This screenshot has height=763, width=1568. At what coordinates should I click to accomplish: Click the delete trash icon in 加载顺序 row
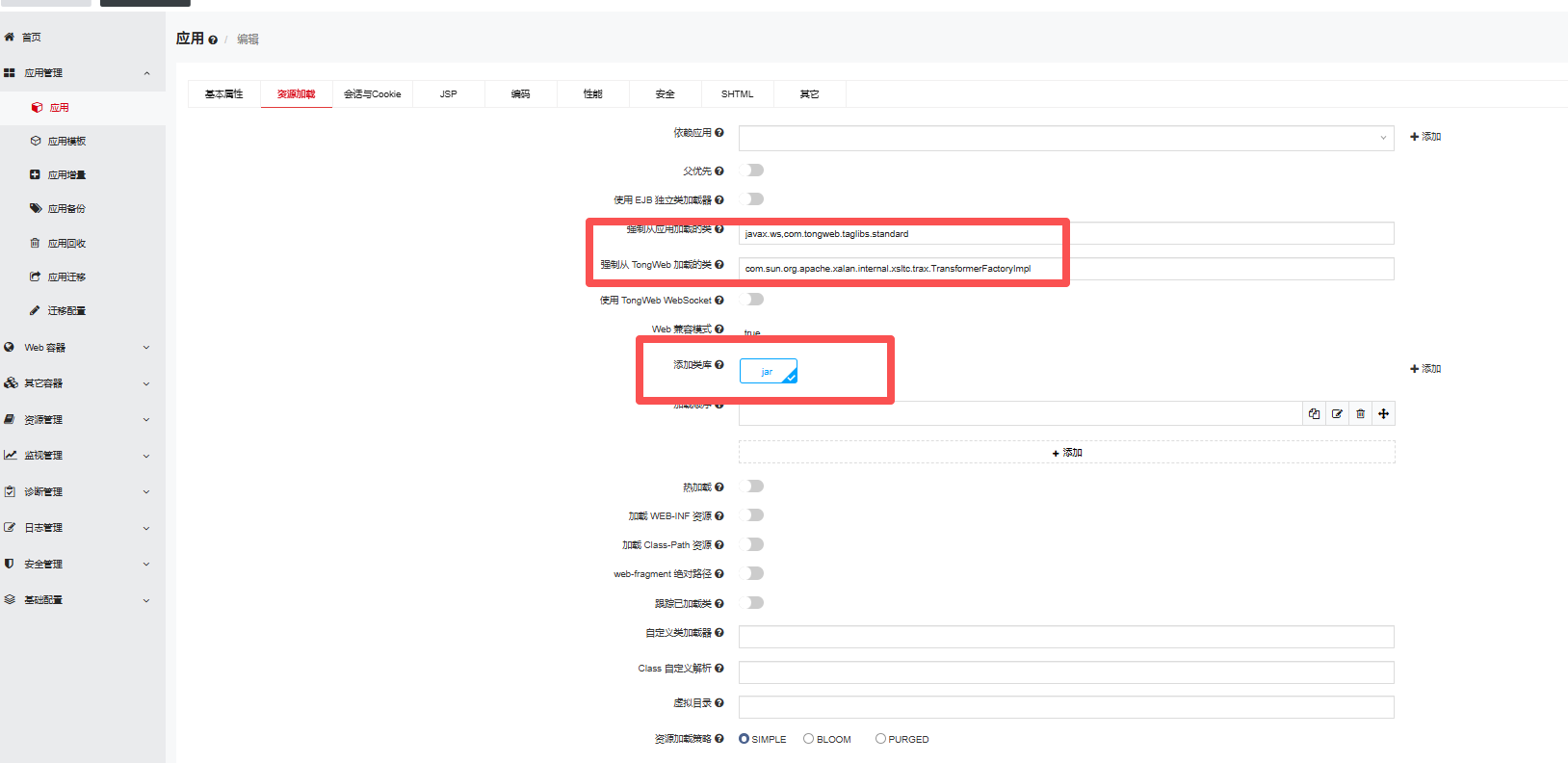[x=1361, y=413]
